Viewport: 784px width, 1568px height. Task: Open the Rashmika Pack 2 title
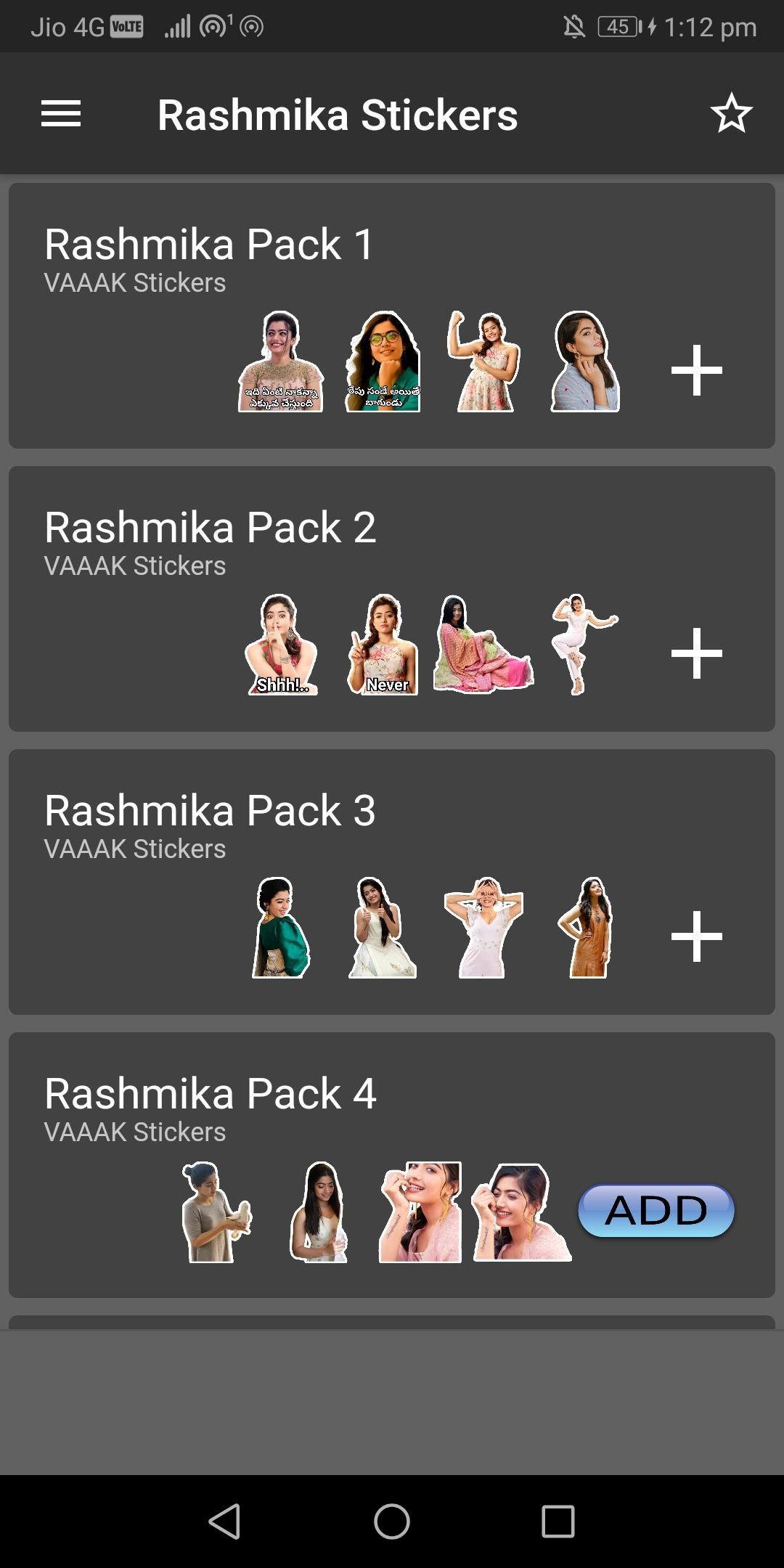(x=211, y=527)
